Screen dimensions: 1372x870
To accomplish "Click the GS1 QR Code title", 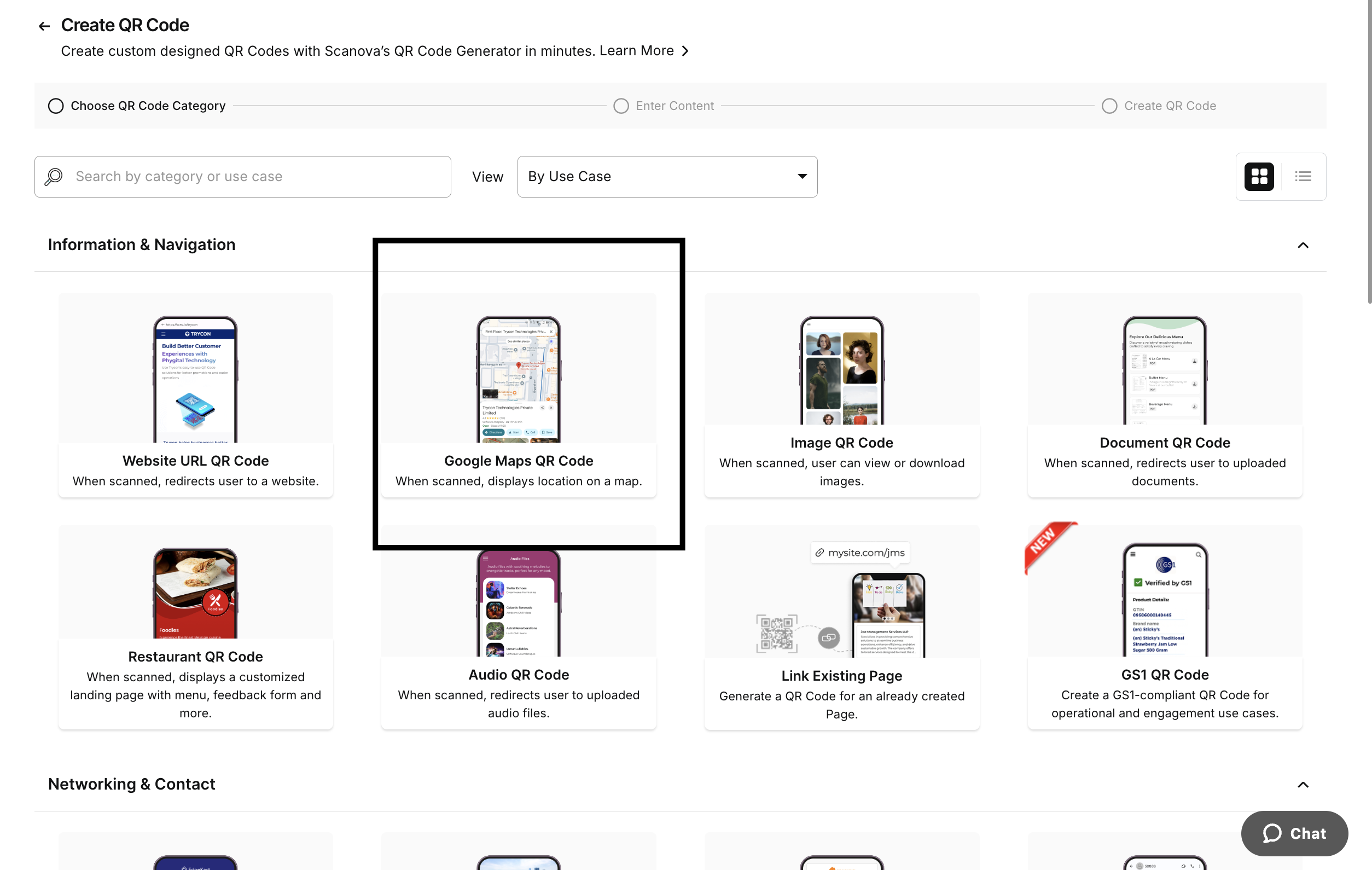I will click(1165, 675).
